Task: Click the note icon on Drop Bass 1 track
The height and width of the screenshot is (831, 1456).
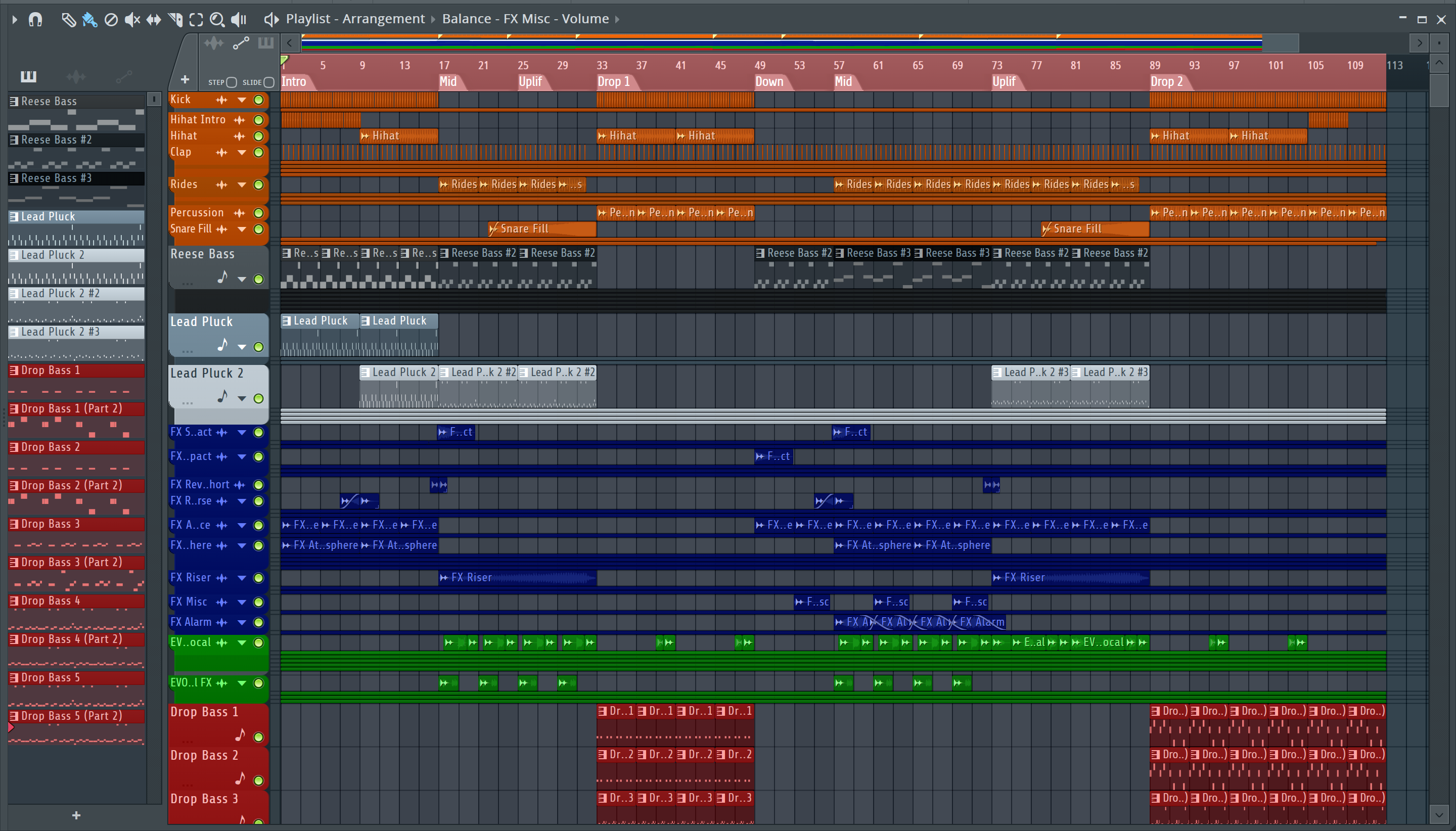Action: click(x=240, y=735)
